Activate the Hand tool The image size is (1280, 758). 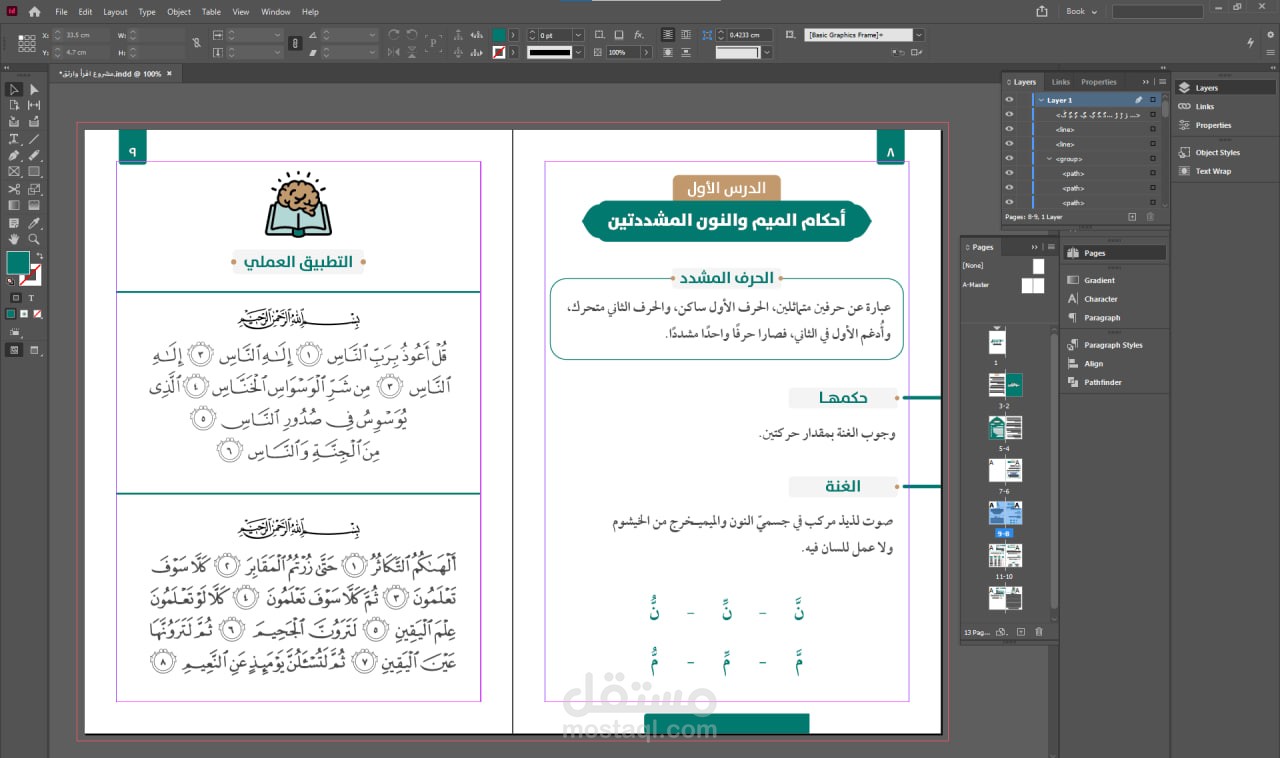point(14,239)
